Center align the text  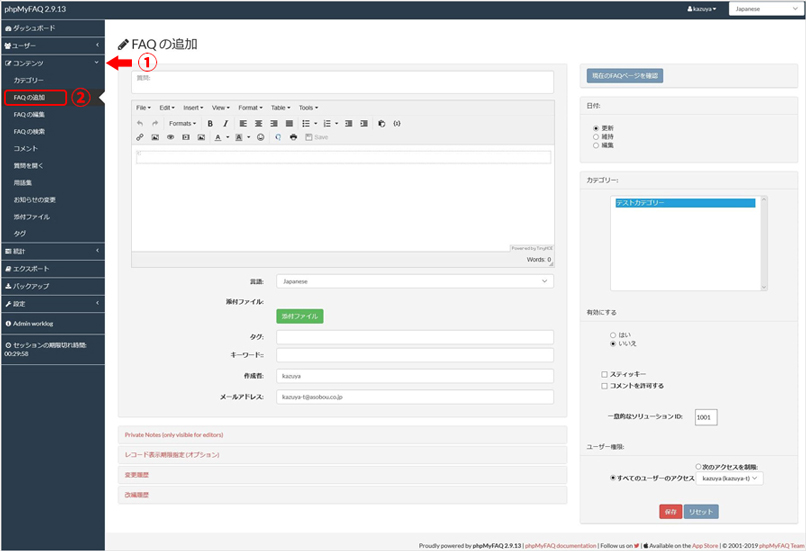[x=259, y=123]
